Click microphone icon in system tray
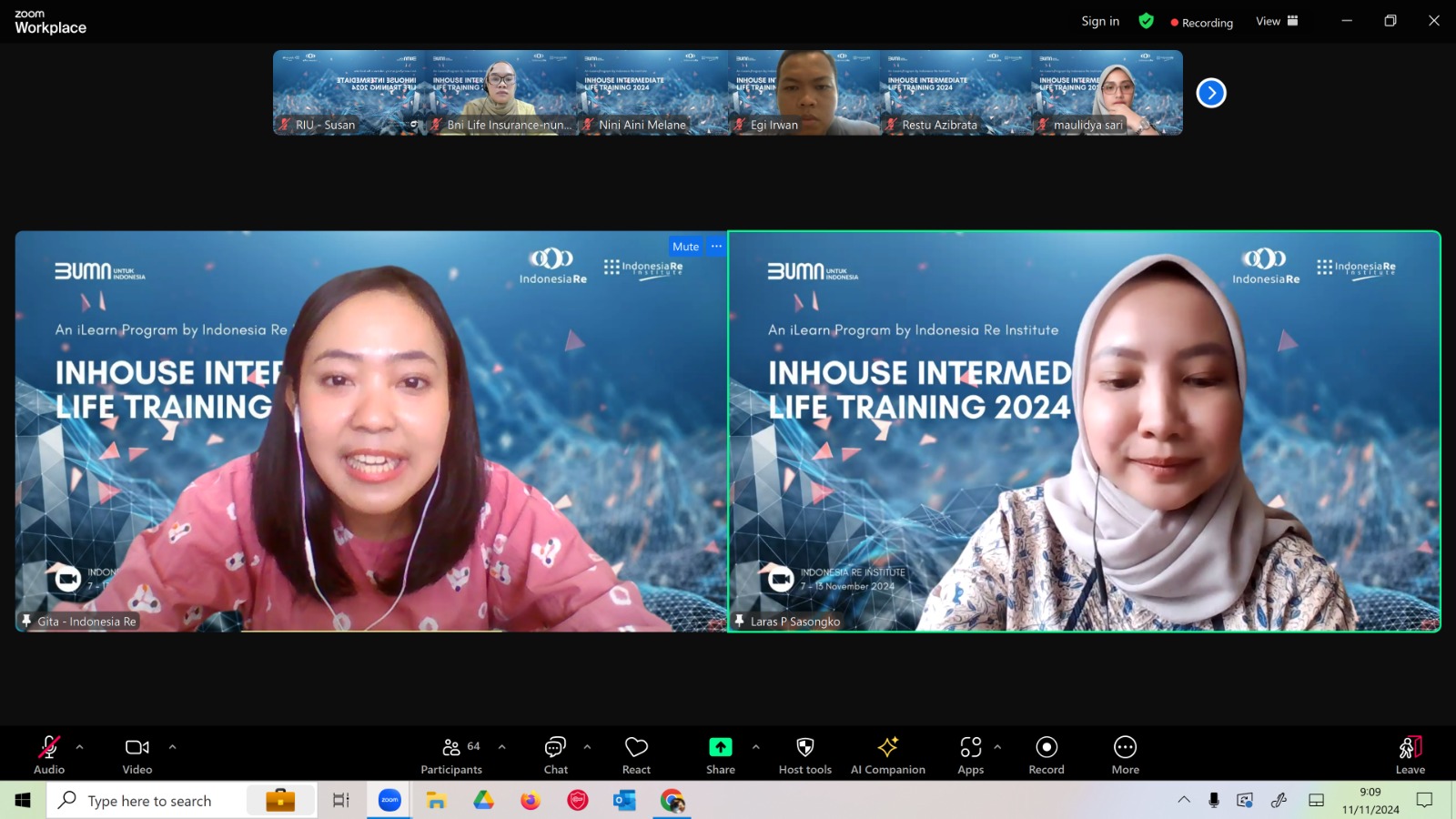Image resolution: width=1456 pixels, height=819 pixels. [x=1214, y=800]
